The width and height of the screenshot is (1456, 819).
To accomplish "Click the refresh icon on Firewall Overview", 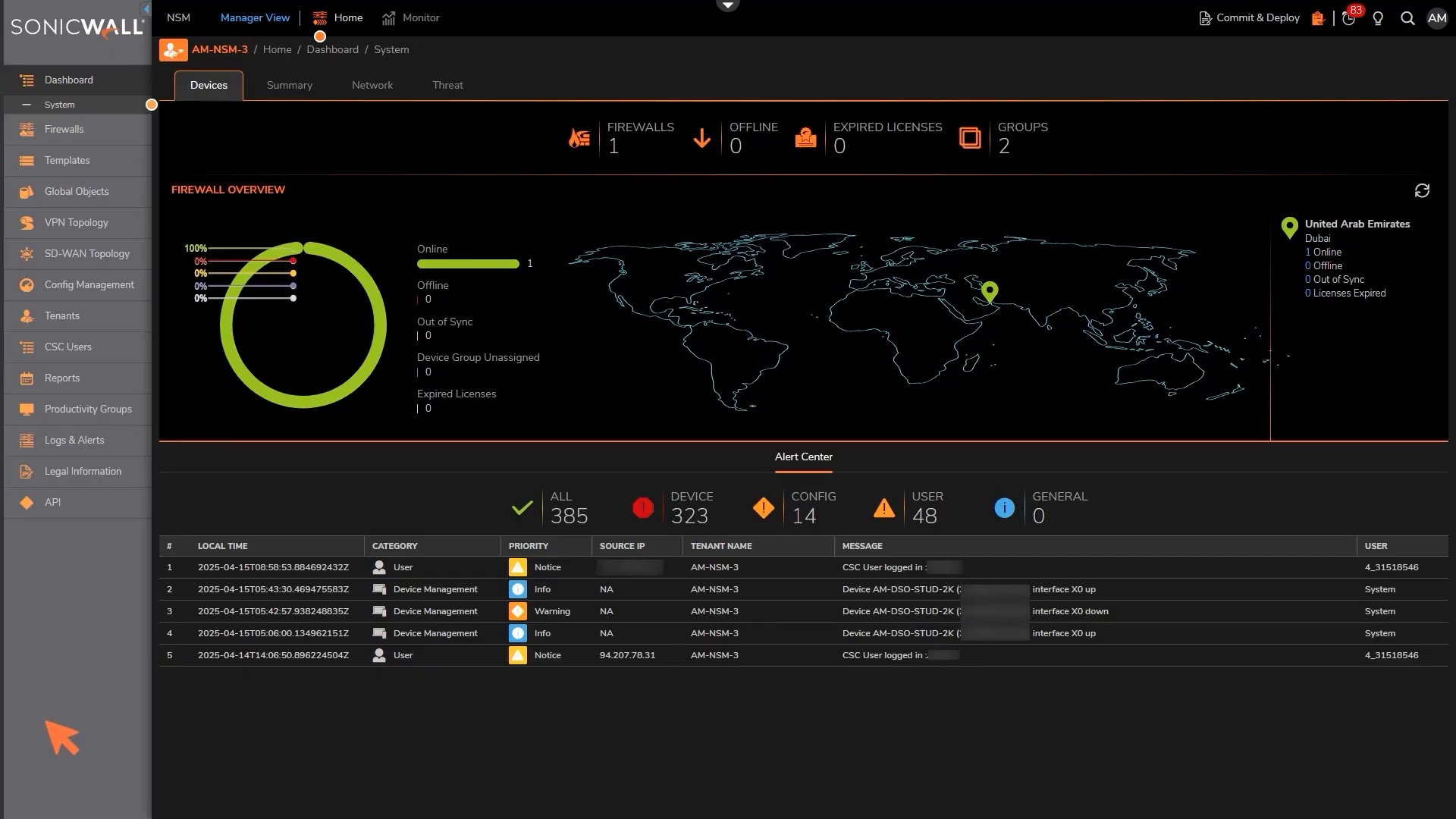I will click(x=1423, y=190).
